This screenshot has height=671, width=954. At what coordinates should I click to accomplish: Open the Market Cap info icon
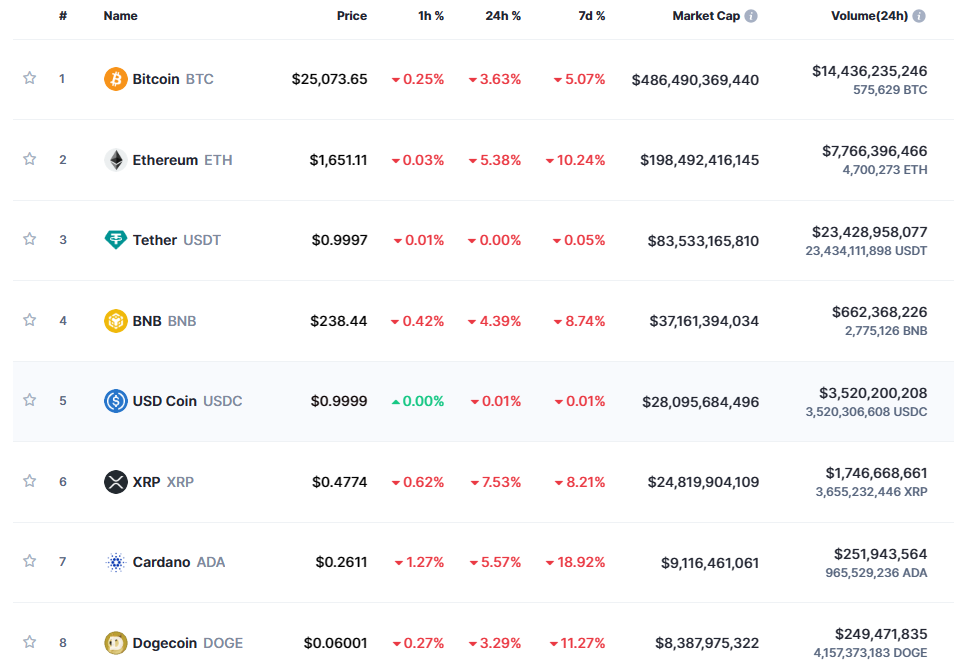[751, 16]
